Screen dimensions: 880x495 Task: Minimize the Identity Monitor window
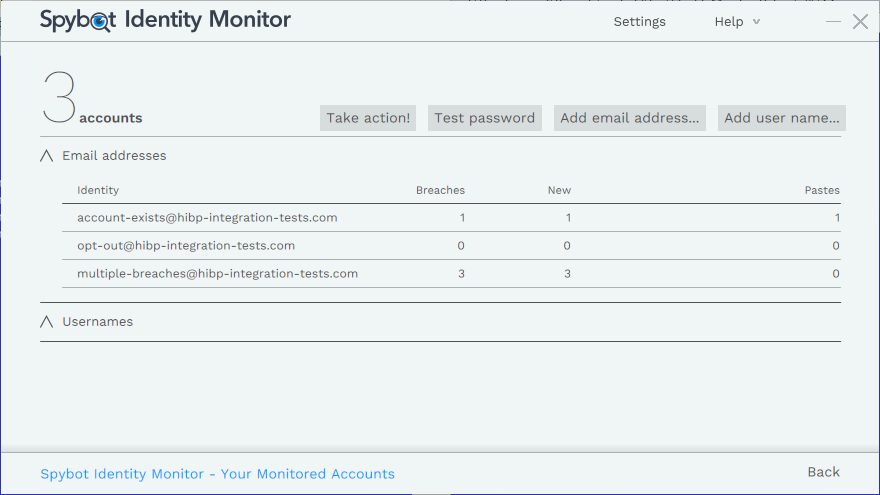coord(833,22)
